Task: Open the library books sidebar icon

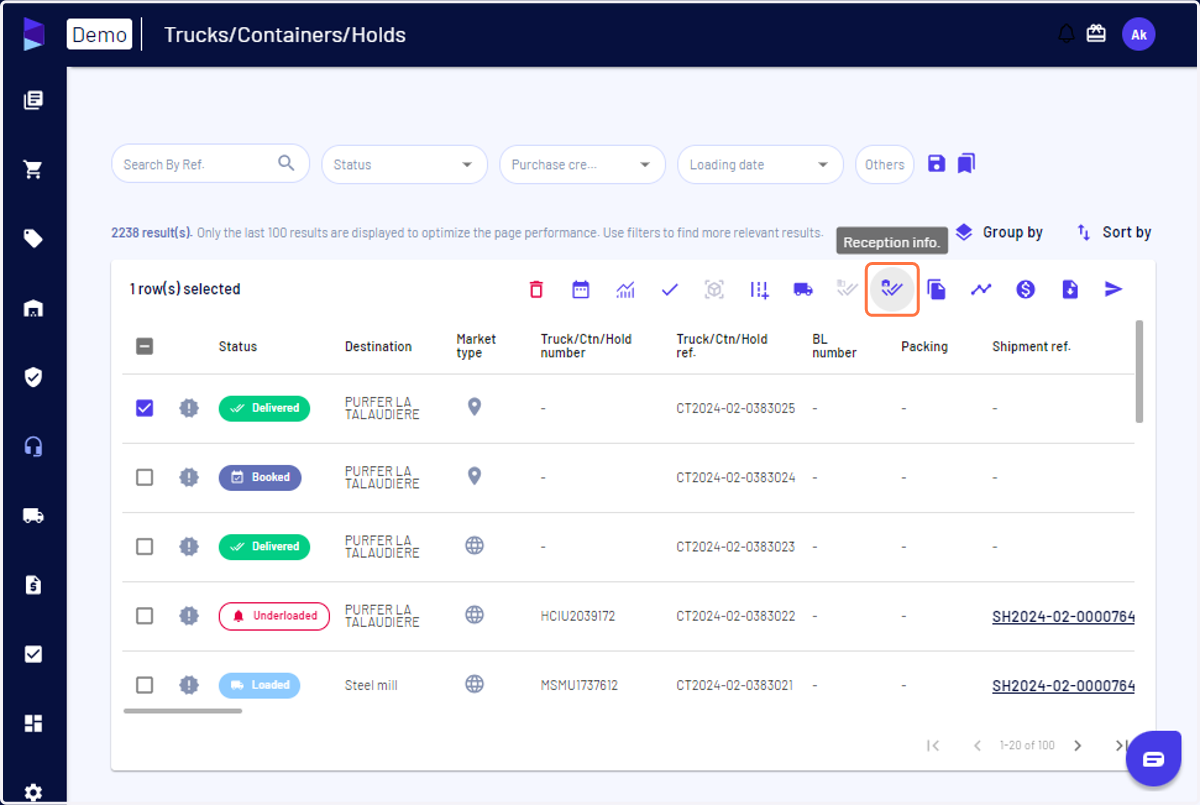Action: click(x=33, y=100)
